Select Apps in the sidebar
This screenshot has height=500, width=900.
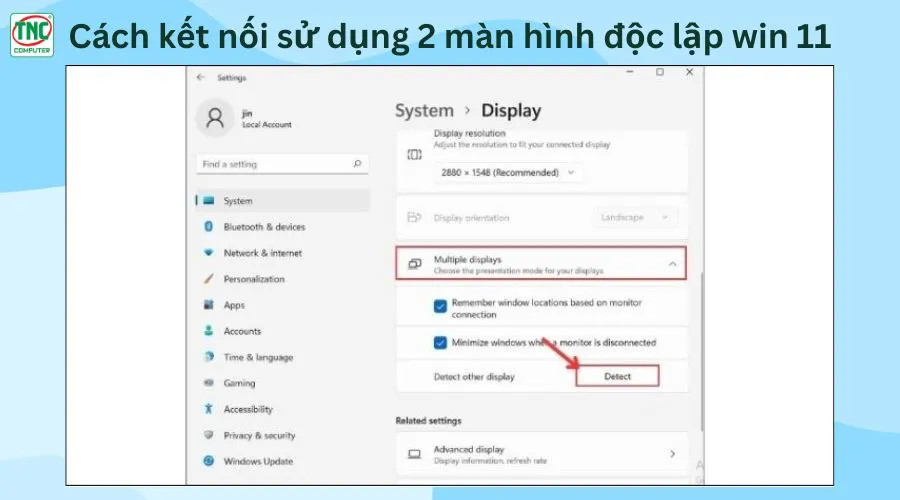(x=282, y=304)
